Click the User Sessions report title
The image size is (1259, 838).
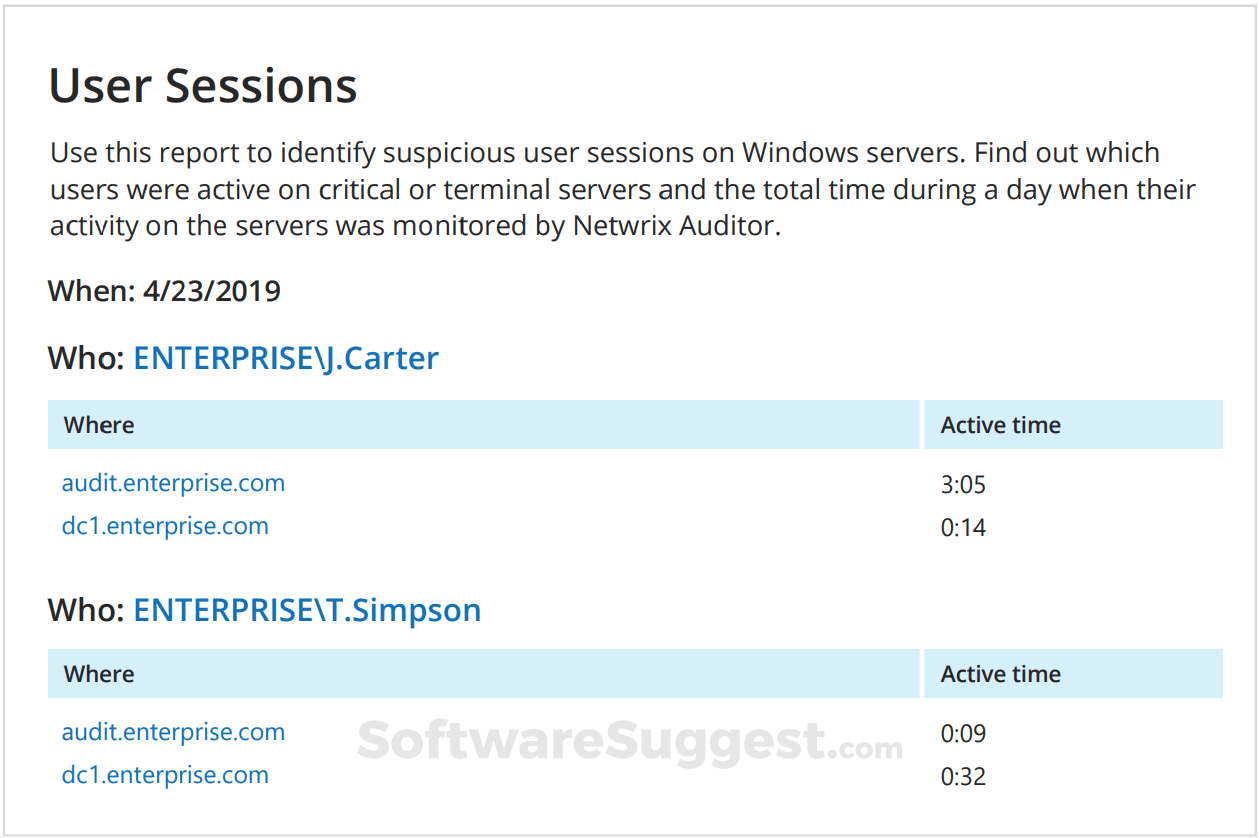tap(203, 85)
